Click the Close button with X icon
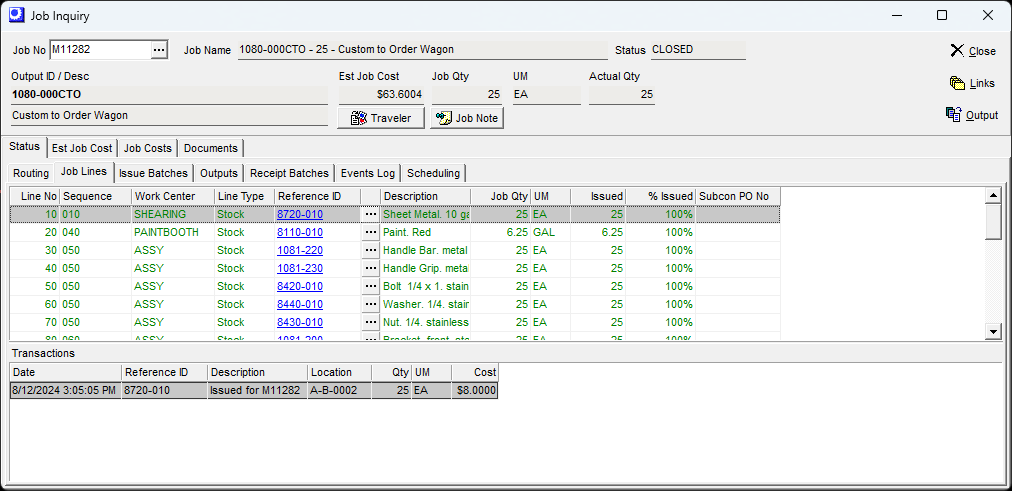 pos(973,51)
